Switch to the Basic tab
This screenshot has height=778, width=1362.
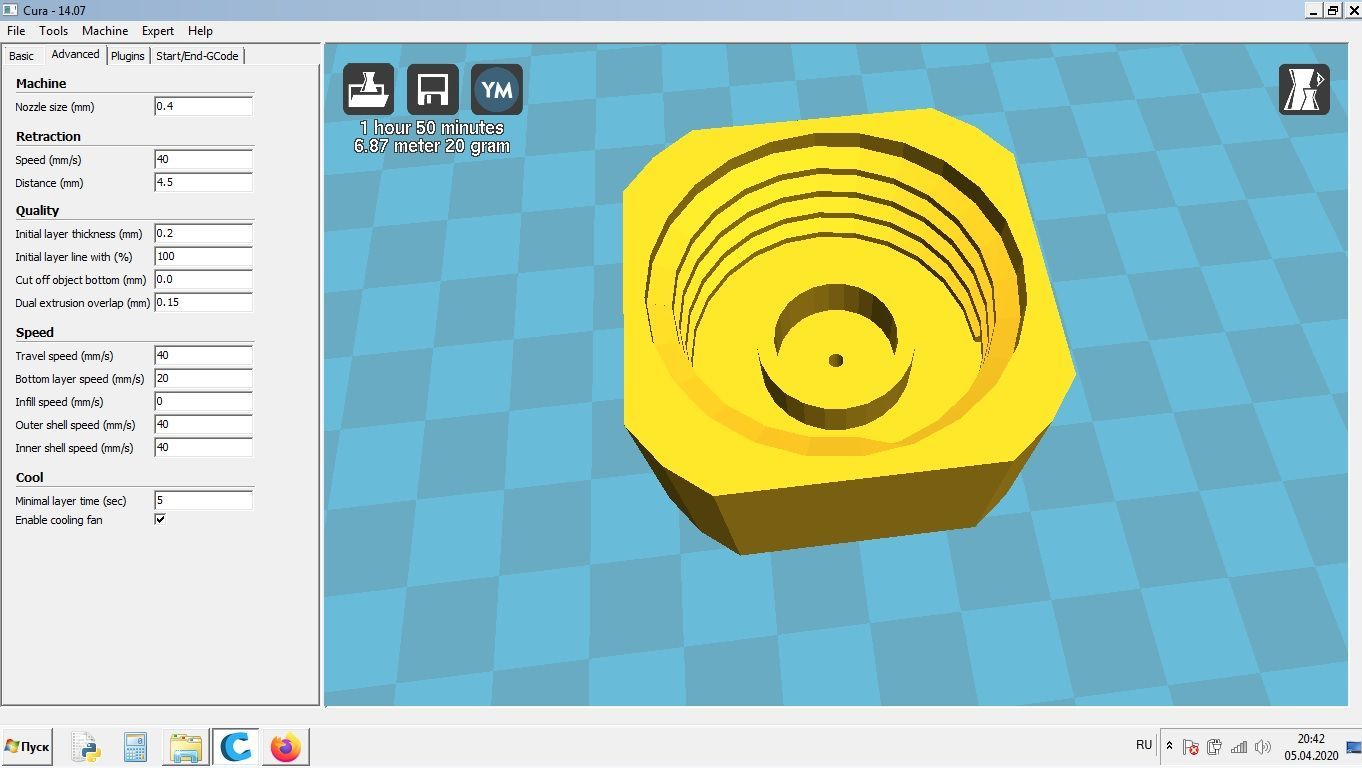coord(22,56)
